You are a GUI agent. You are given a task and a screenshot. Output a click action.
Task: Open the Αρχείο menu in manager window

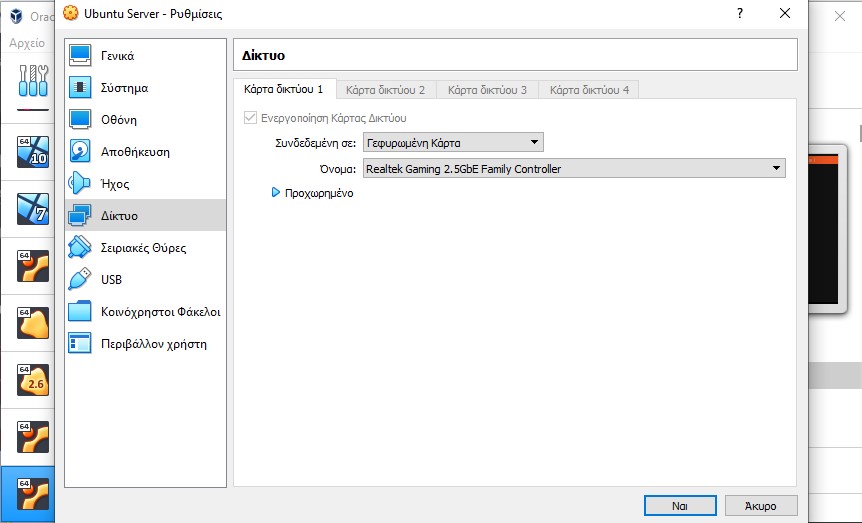coord(27,43)
